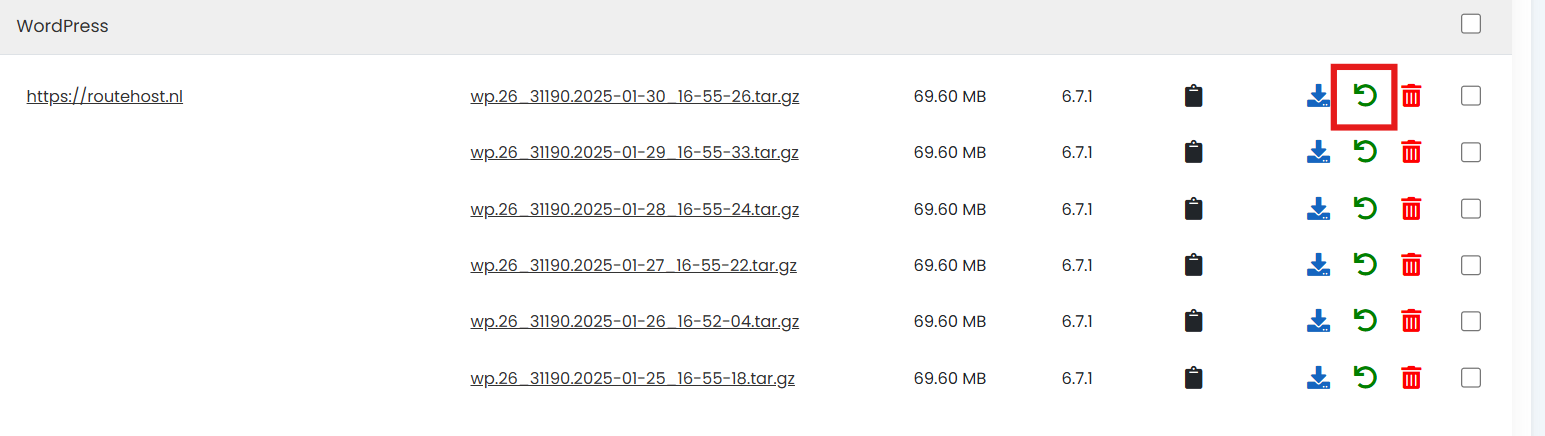Select the 2025-01-27 backup checkbox
1545x436 pixels.
[1471, 265]
